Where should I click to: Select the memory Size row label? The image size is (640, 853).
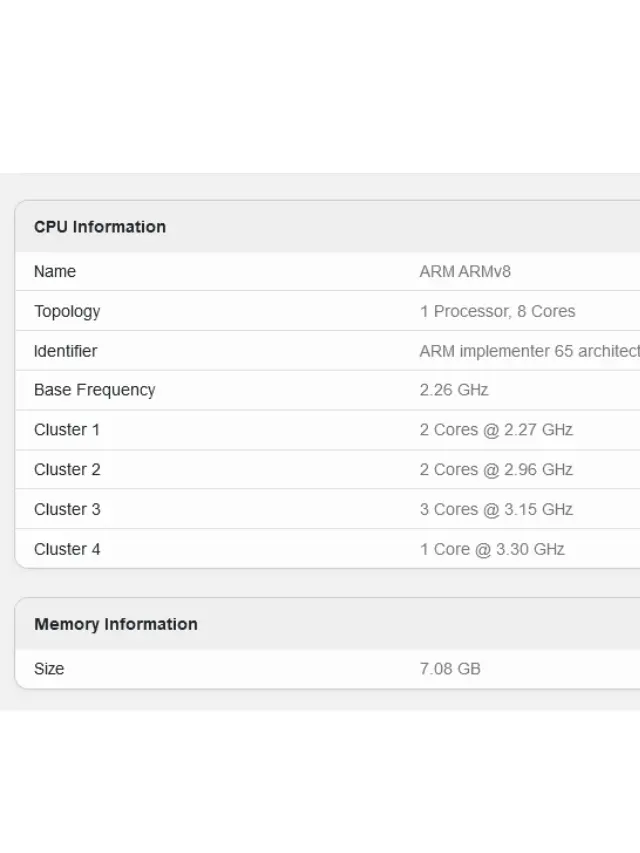pyautogui.click(x=49, y=669)
